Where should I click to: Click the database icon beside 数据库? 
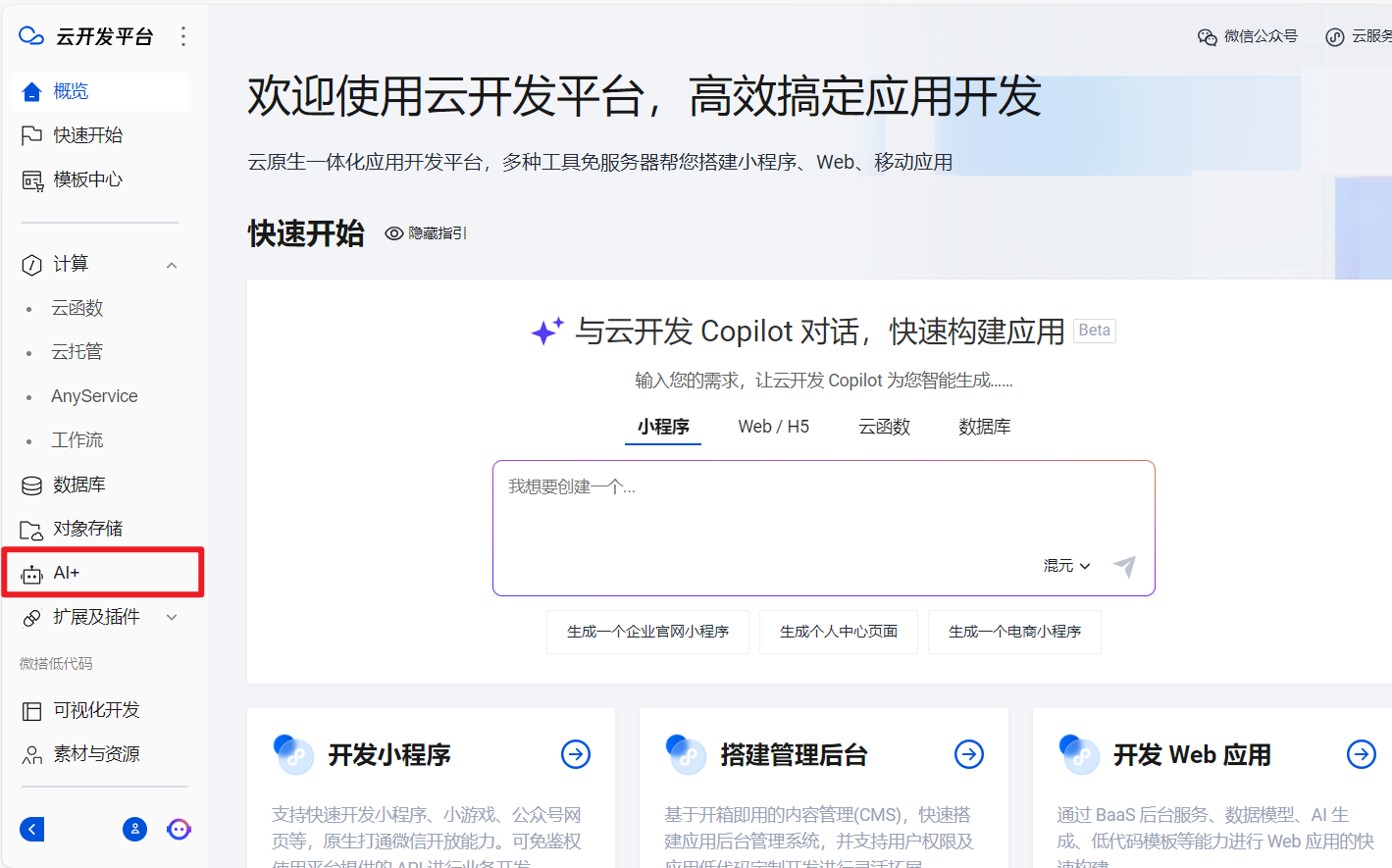coord(31,485)
